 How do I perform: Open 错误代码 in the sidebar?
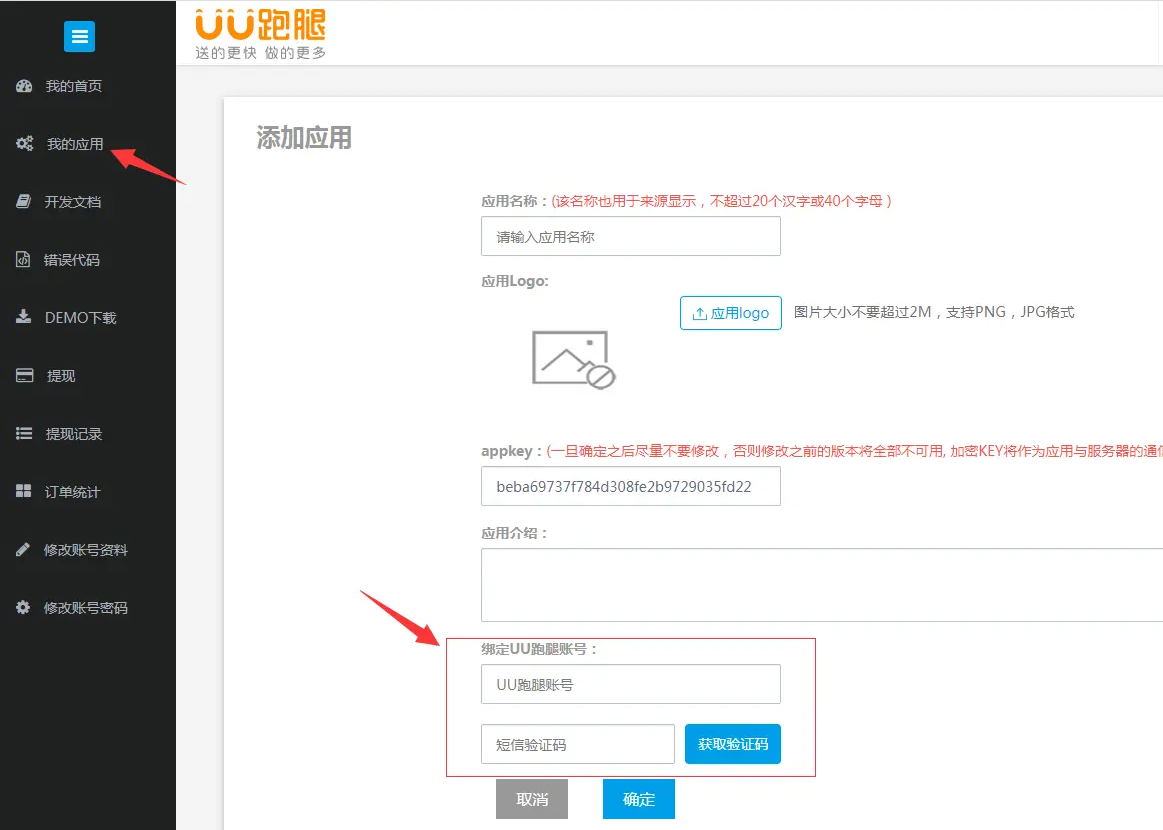[x=72, y=260]
